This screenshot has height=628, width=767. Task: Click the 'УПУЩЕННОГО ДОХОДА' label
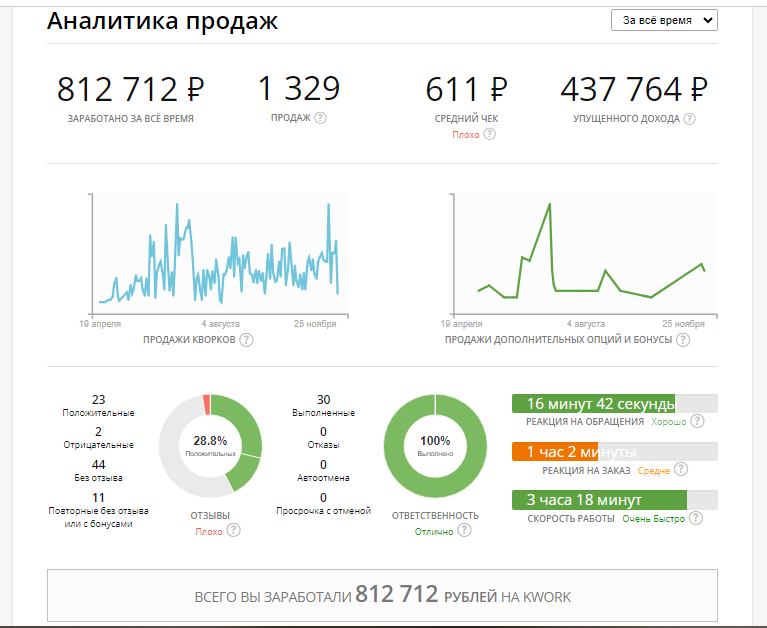(627, 118)
